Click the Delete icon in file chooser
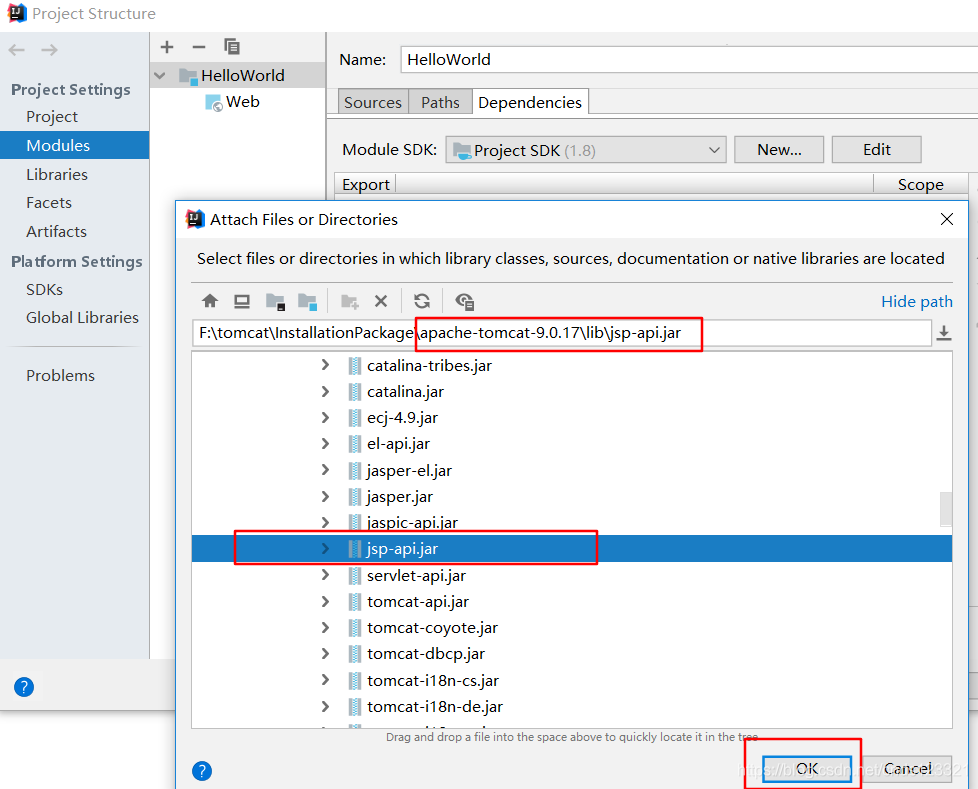Image resolution: width=978 pixels, height=789 pixels. [x=381, y=301]
